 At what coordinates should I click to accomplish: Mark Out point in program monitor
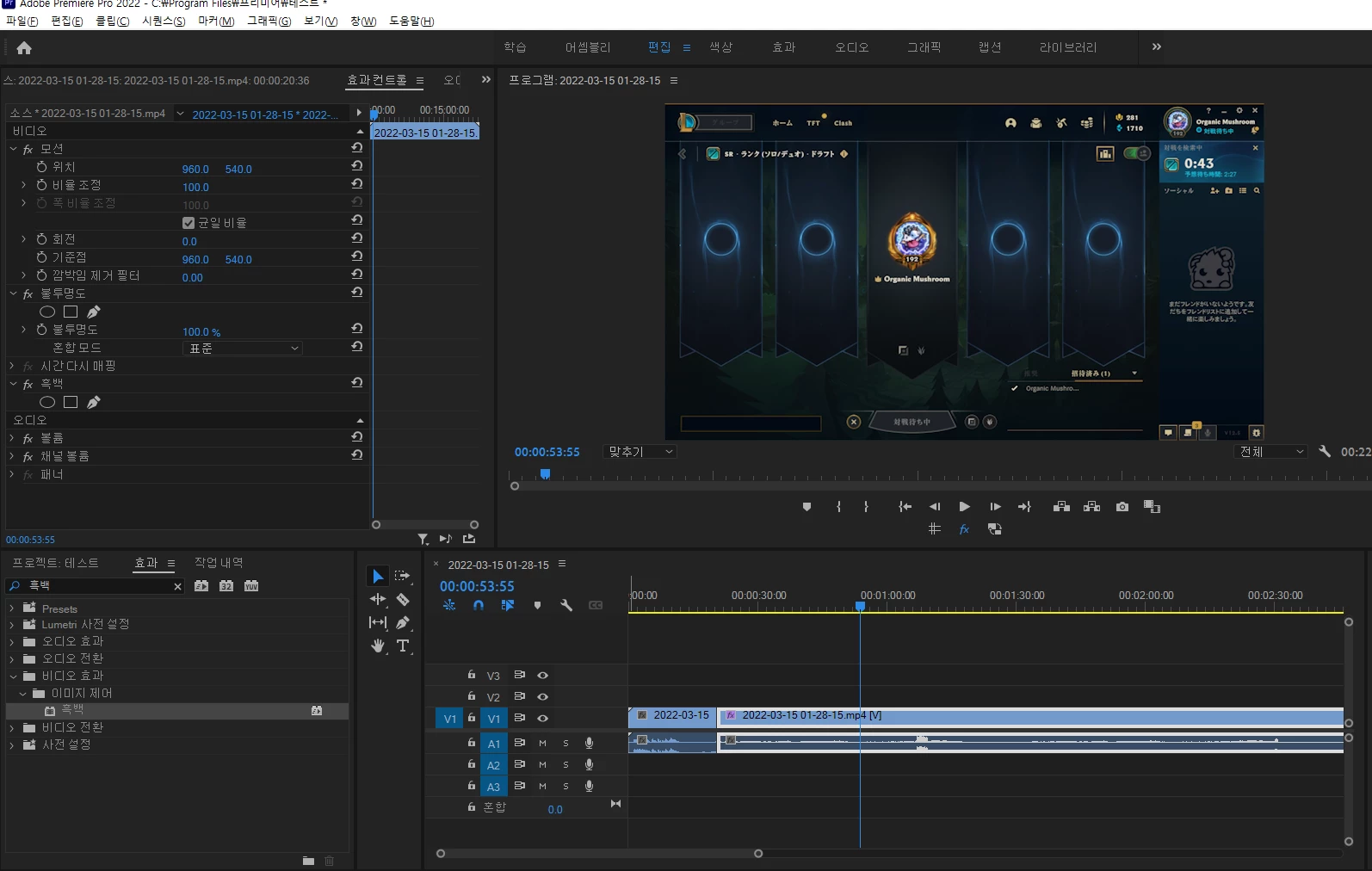click(x=866, y=507)
